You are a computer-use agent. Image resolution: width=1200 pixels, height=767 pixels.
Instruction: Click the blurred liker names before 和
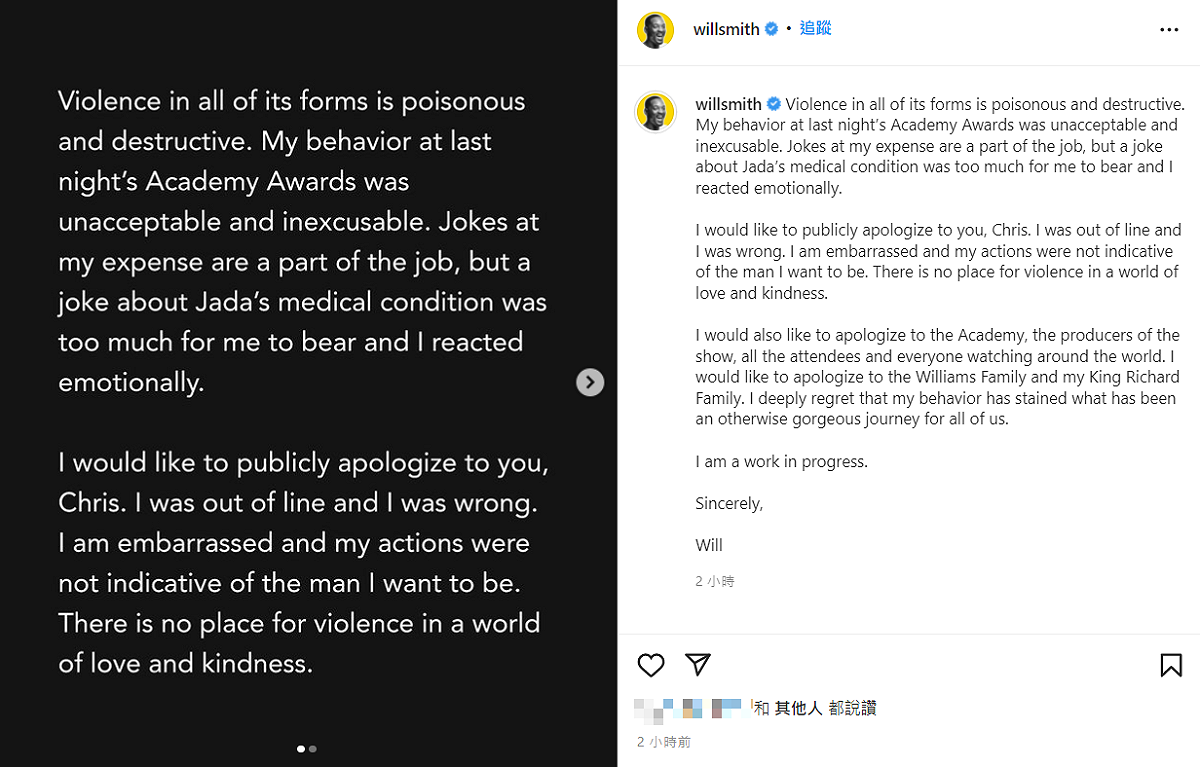point(688,708)
